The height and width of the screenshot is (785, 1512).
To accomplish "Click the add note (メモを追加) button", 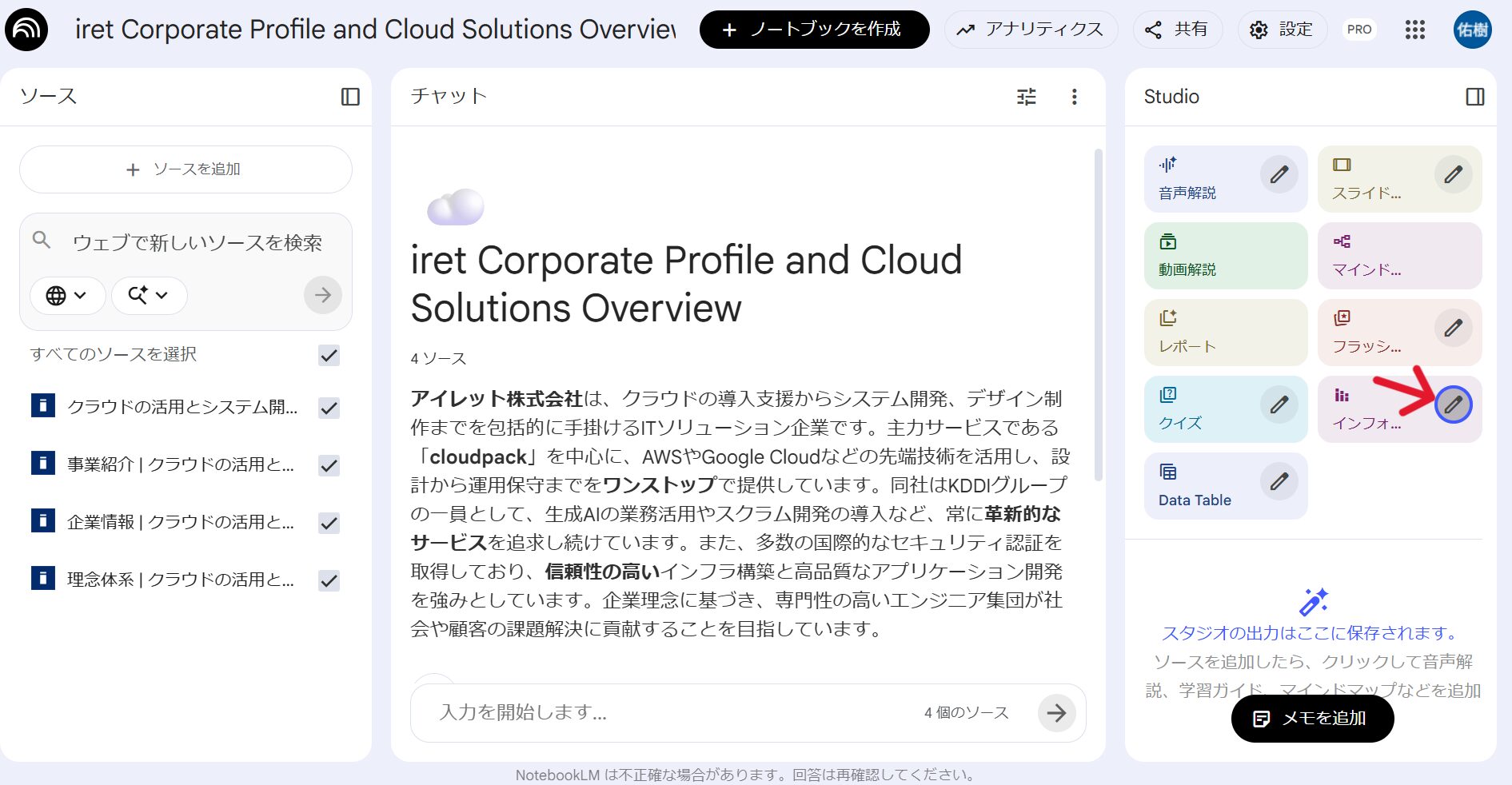I will 1312,719.
